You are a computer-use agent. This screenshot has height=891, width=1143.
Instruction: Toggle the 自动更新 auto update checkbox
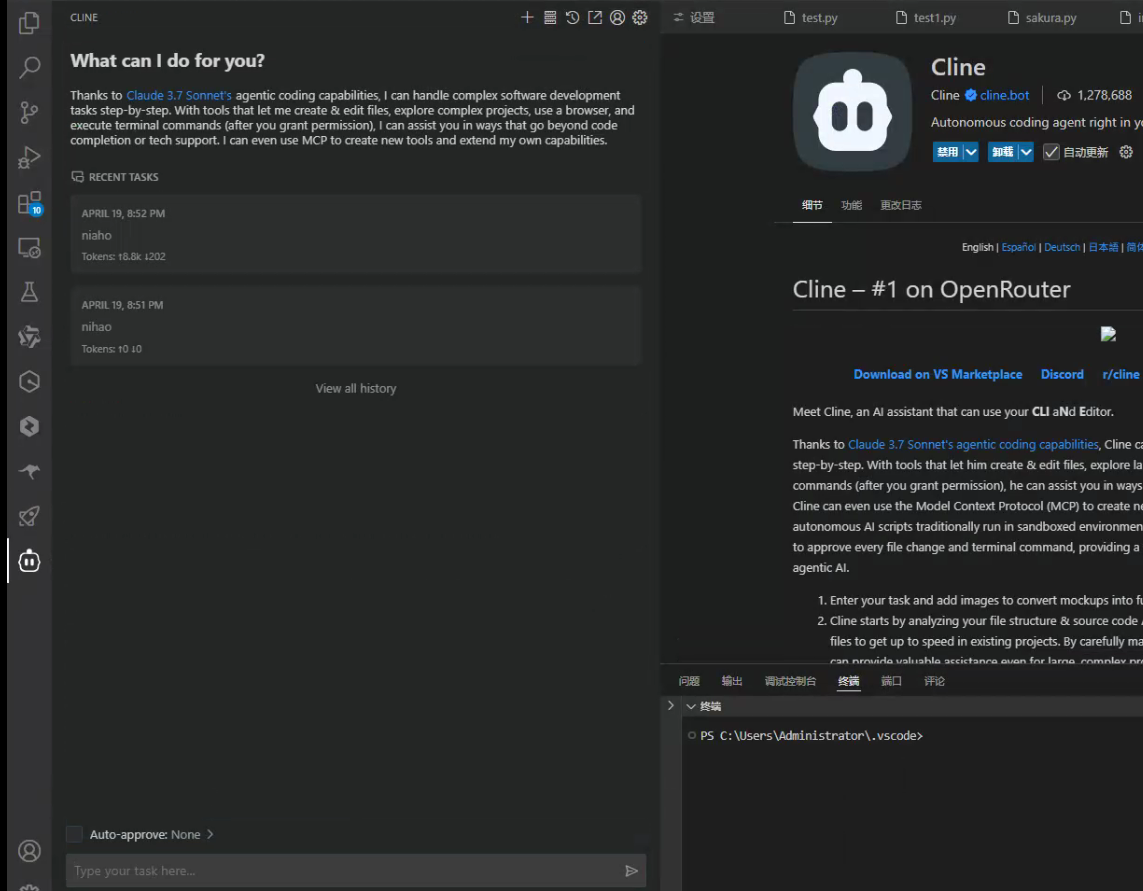pos(1050,152)
